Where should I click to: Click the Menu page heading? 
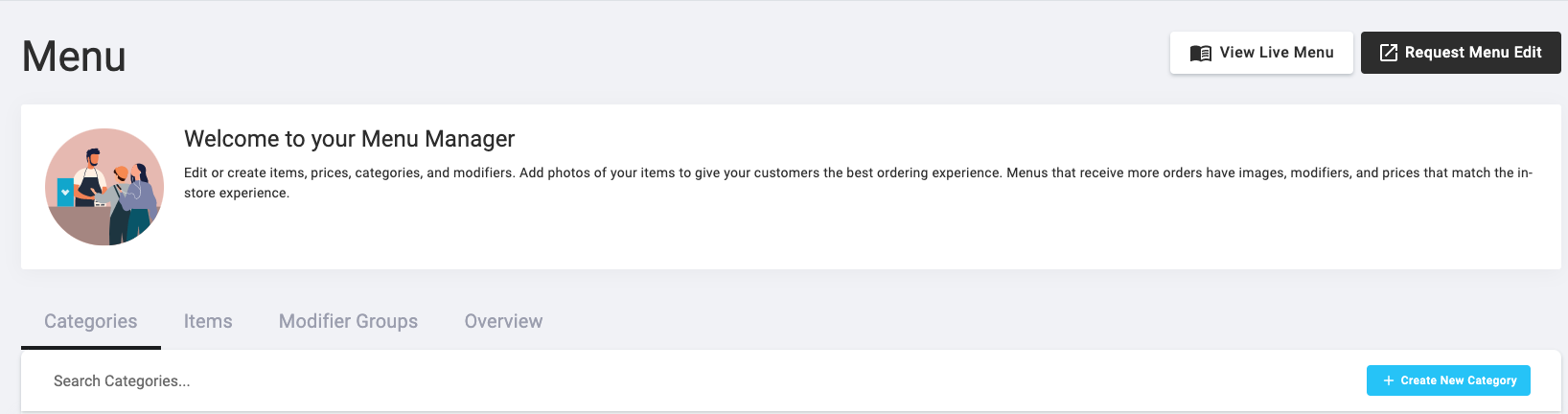(74, 57)
